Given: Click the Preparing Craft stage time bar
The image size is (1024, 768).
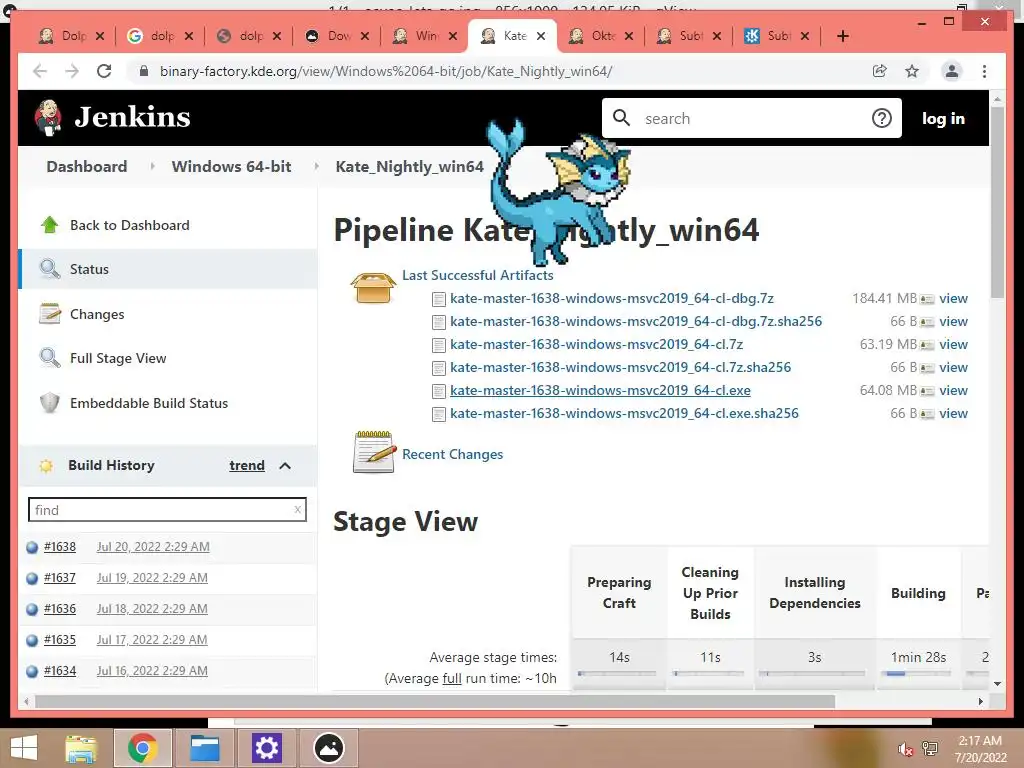Looking at the screenshot, I should pos(616,673).
